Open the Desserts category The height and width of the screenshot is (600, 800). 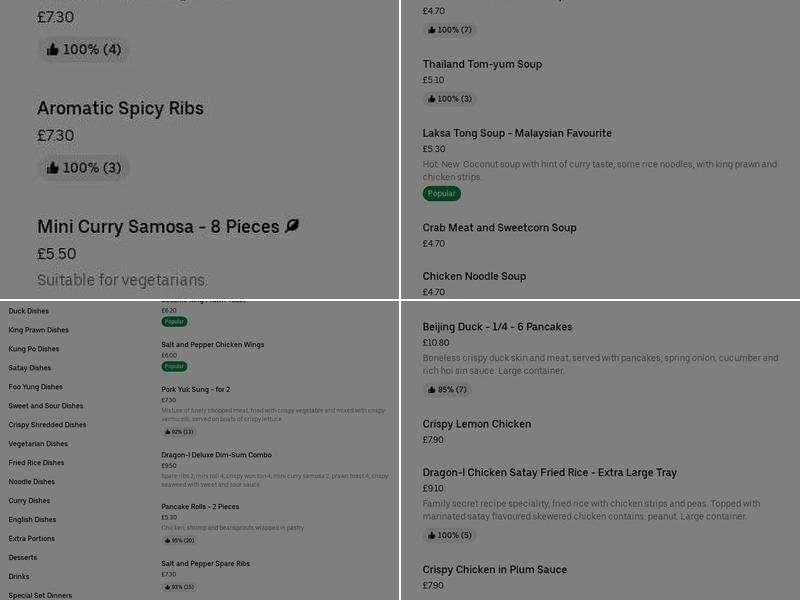23,558
